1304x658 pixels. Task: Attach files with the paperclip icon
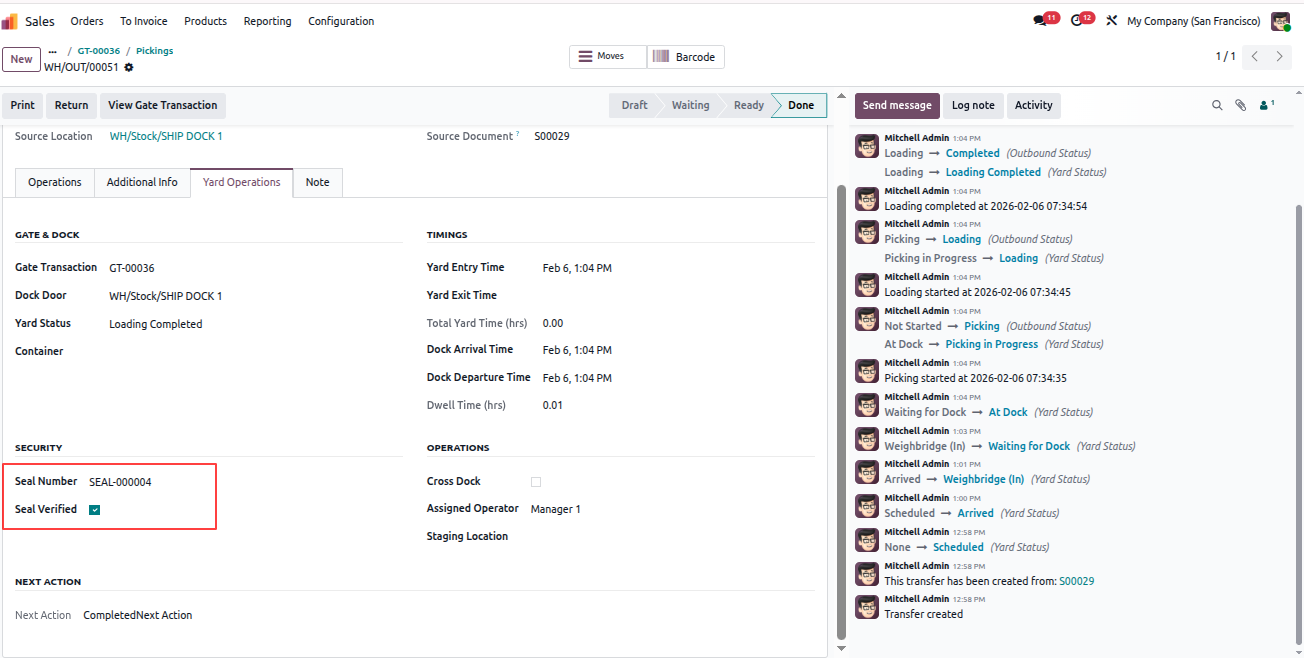(x=1240, y=105)
